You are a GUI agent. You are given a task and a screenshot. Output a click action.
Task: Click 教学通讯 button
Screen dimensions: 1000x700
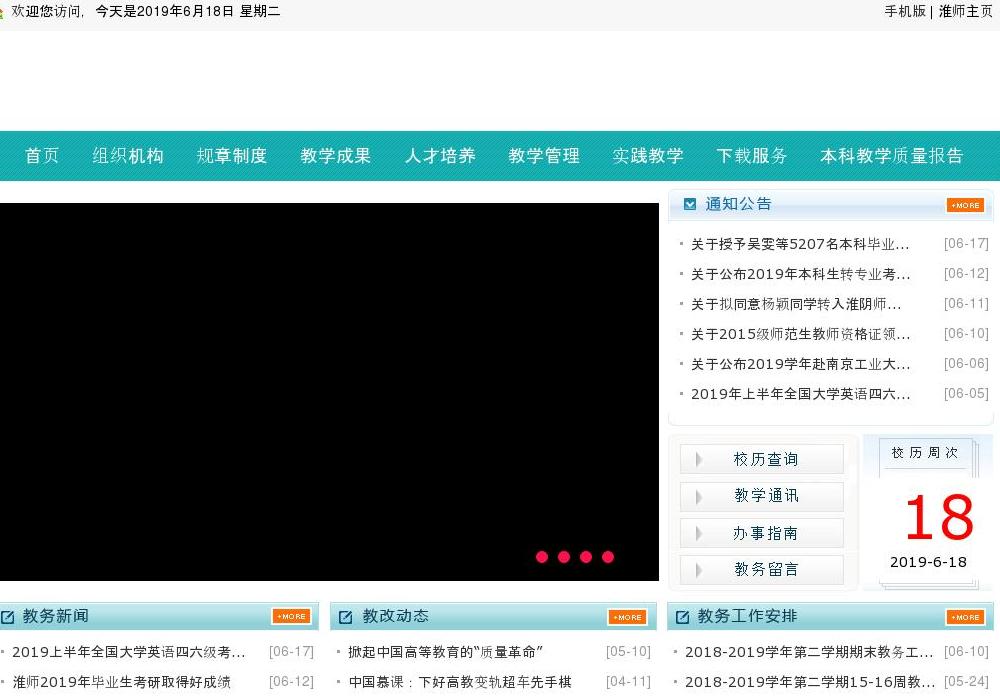pos(762,497)
